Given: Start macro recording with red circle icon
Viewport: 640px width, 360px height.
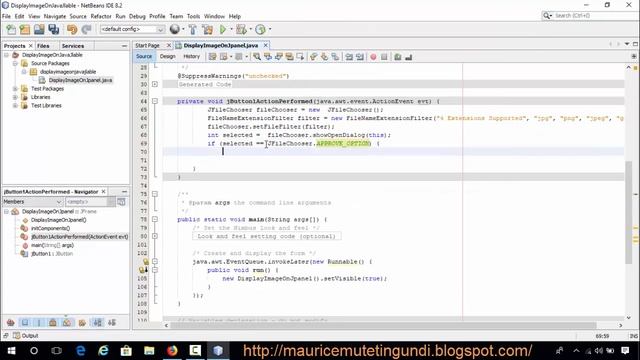Looking at the screenshot, I should (373, 57).
